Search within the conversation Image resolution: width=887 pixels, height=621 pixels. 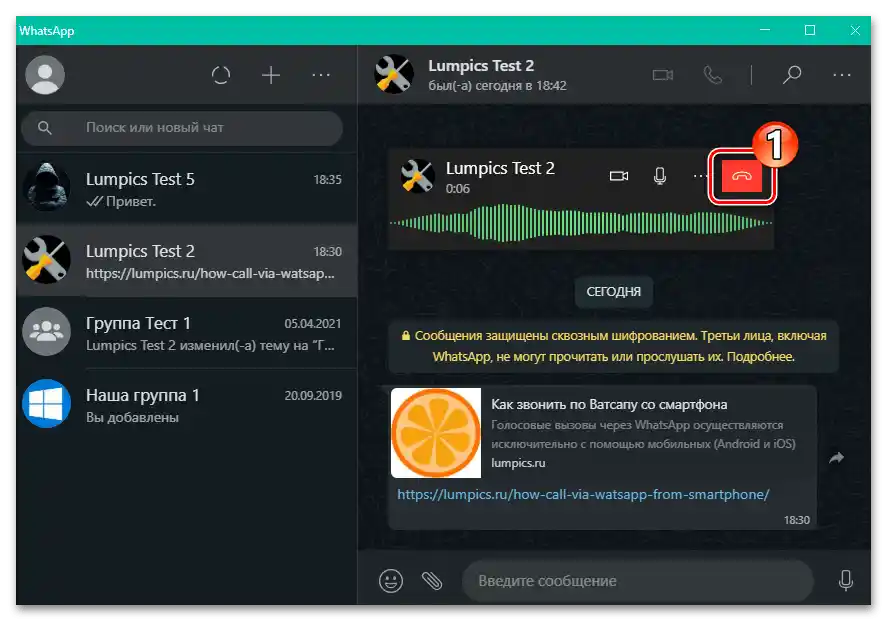(791, 75)
